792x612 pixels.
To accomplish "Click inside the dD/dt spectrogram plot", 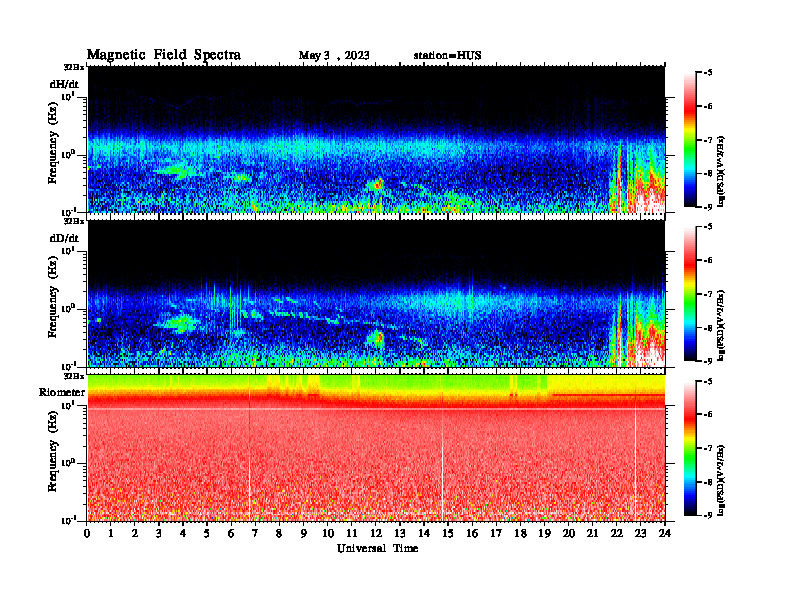I will pyautogui.click(x=376, y=293).
